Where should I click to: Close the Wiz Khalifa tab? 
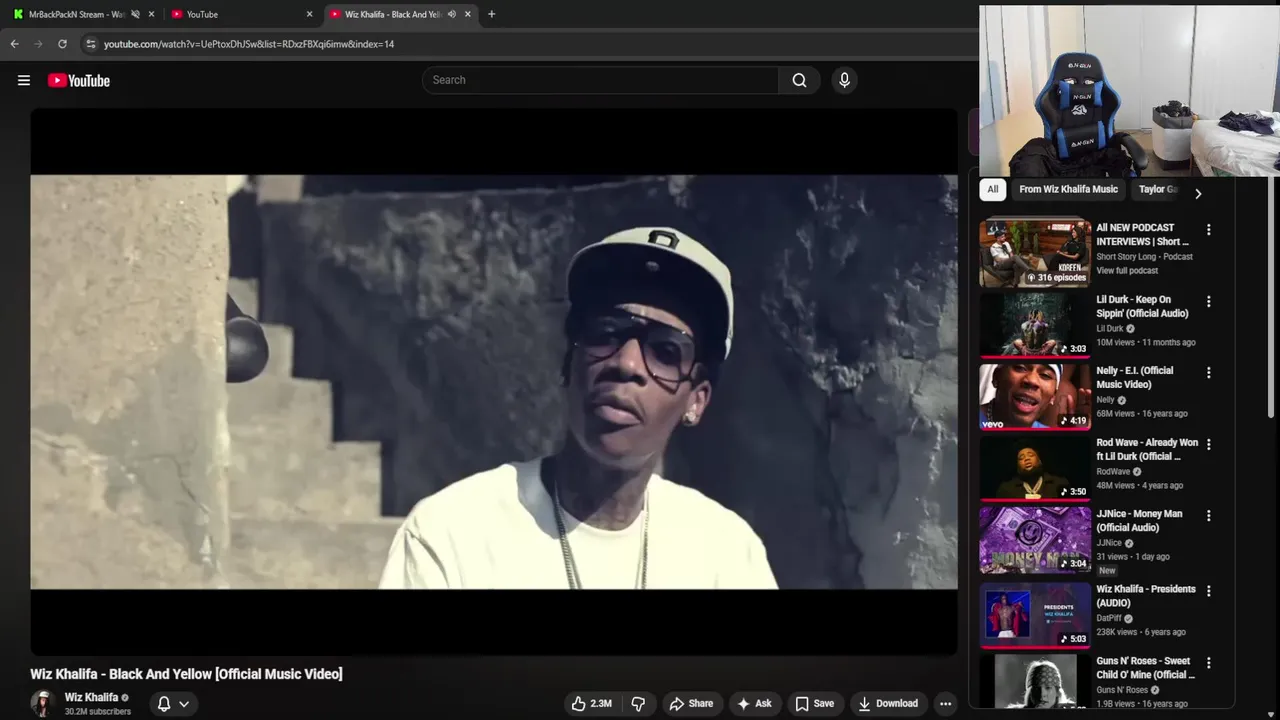pyautogui.click(x=468, y=14)
